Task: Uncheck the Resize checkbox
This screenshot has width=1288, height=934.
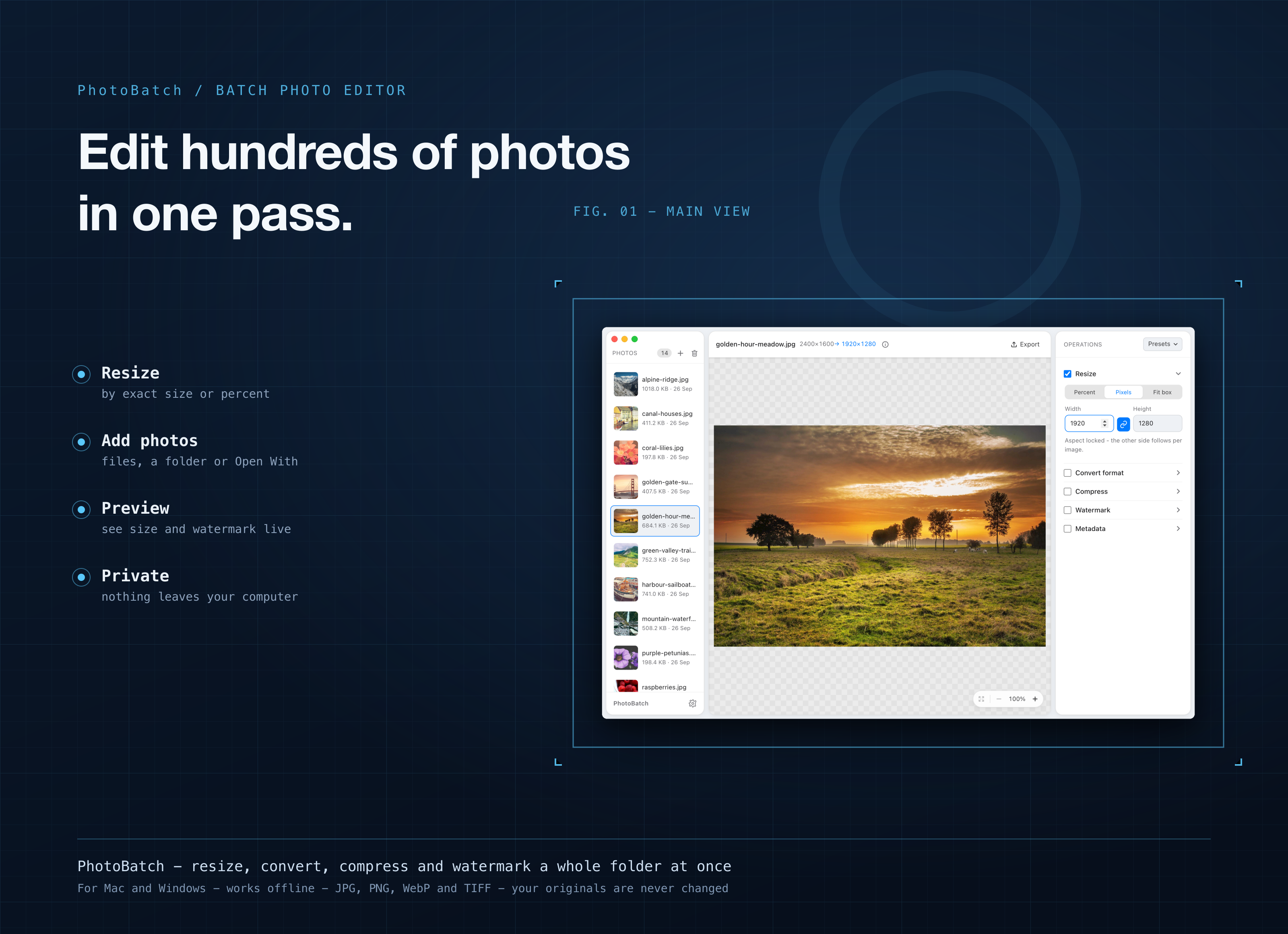Action: click(1068, 374)
